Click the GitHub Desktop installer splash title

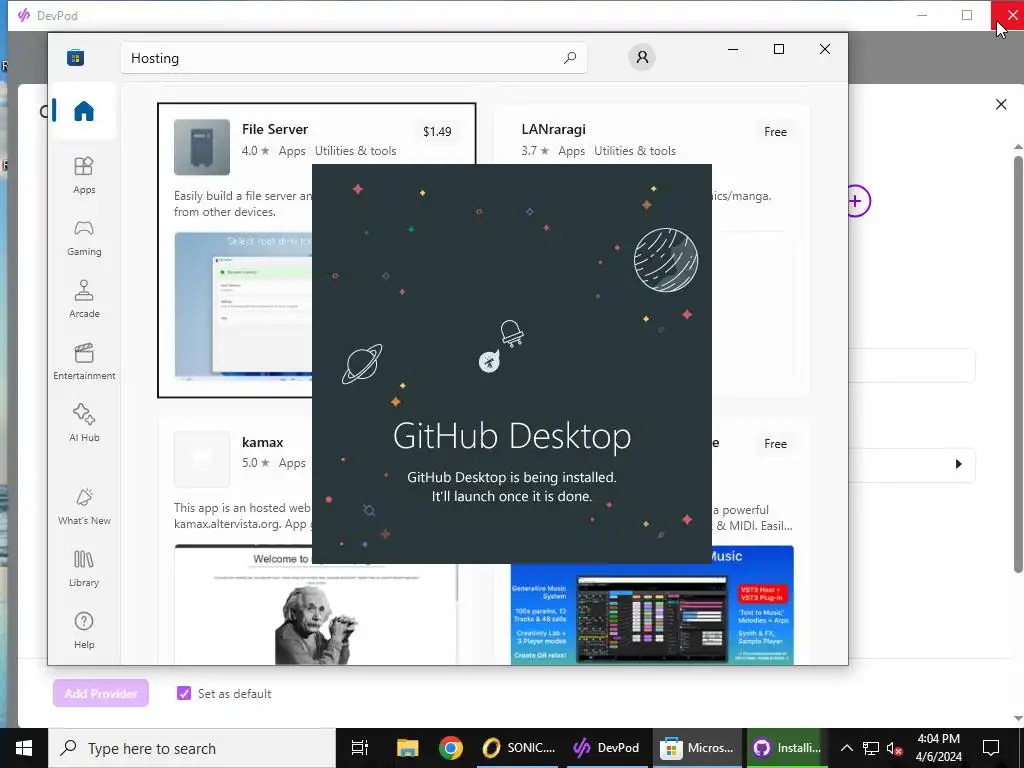pos(512,436)
